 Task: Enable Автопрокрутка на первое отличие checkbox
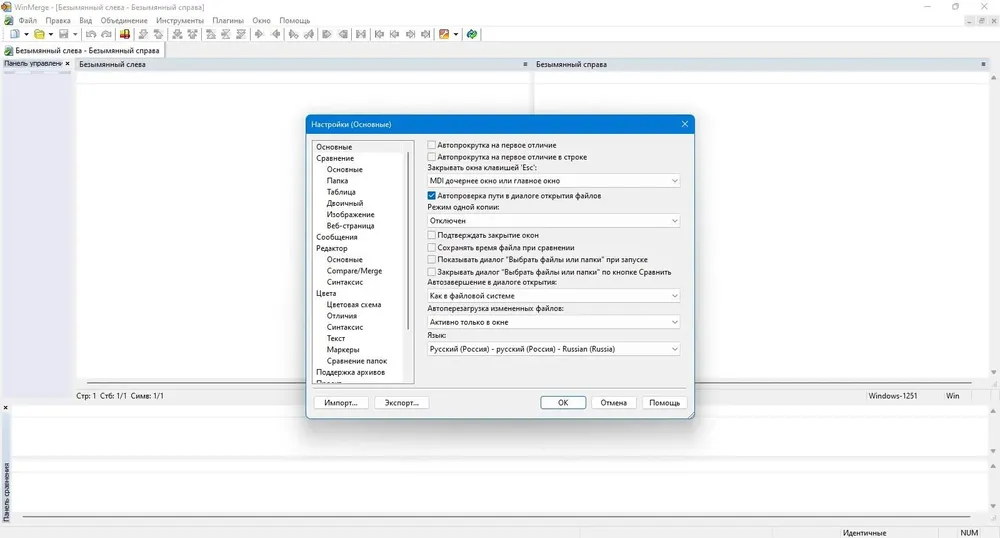coord(432,145)
